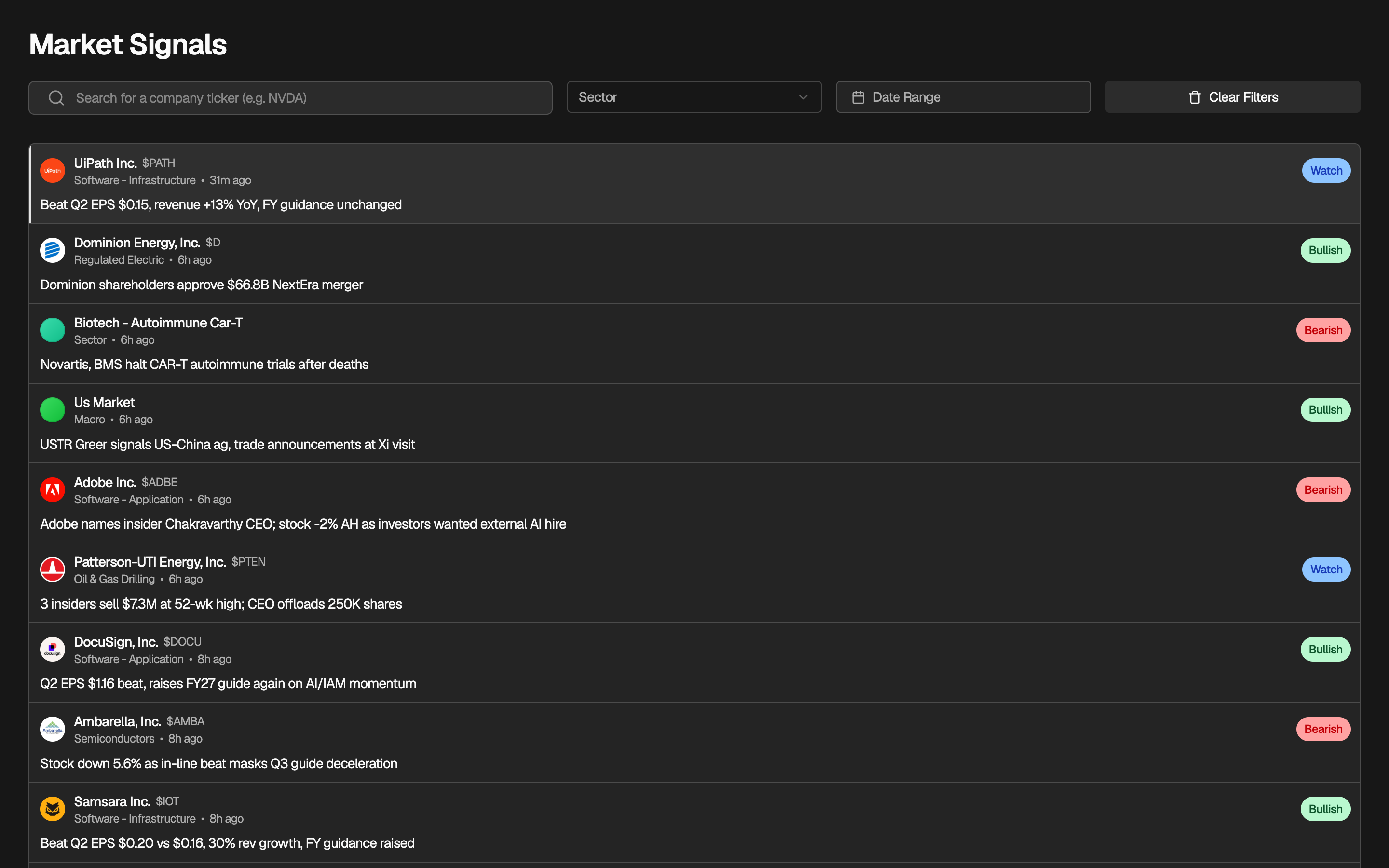Screen dimensions: 1389x868
Task: Click the Biotech Autoimmune Car-T sector circle icon
Action: [x=52, y=330]
